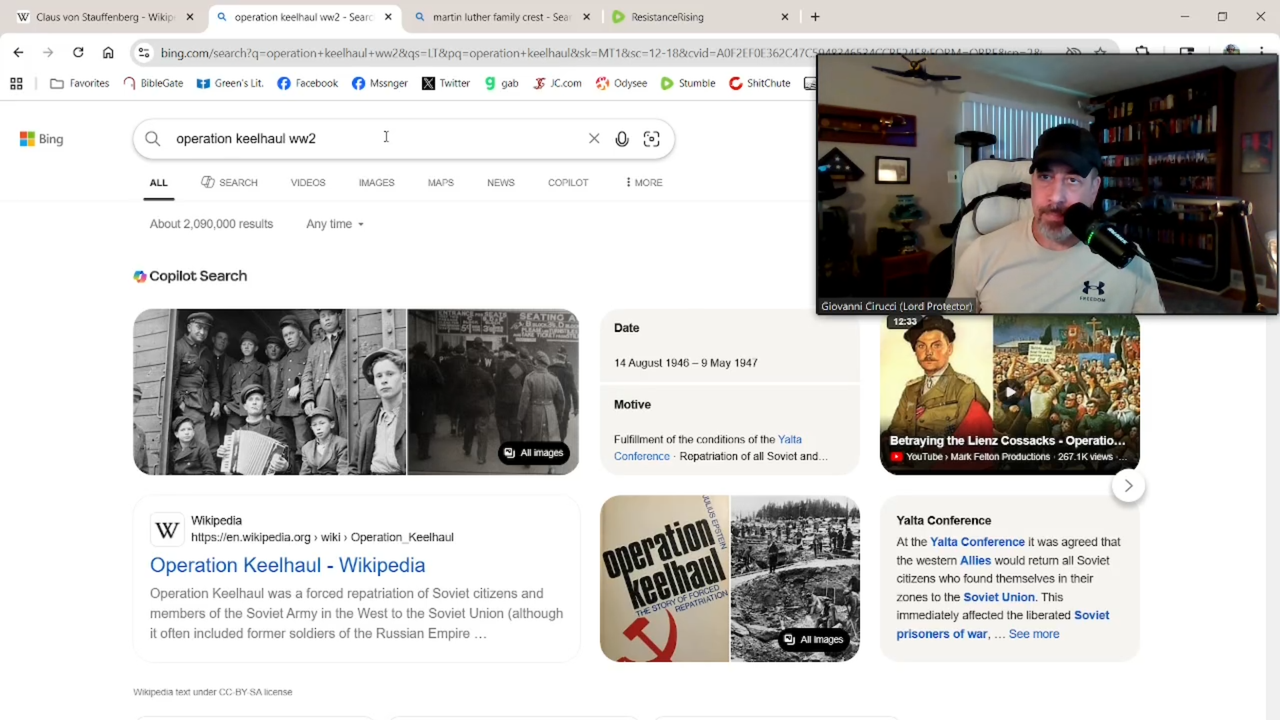Screen dimensions: 1280x720
Task: Show next carousel card with arrow
Action: pos(1128,486)
